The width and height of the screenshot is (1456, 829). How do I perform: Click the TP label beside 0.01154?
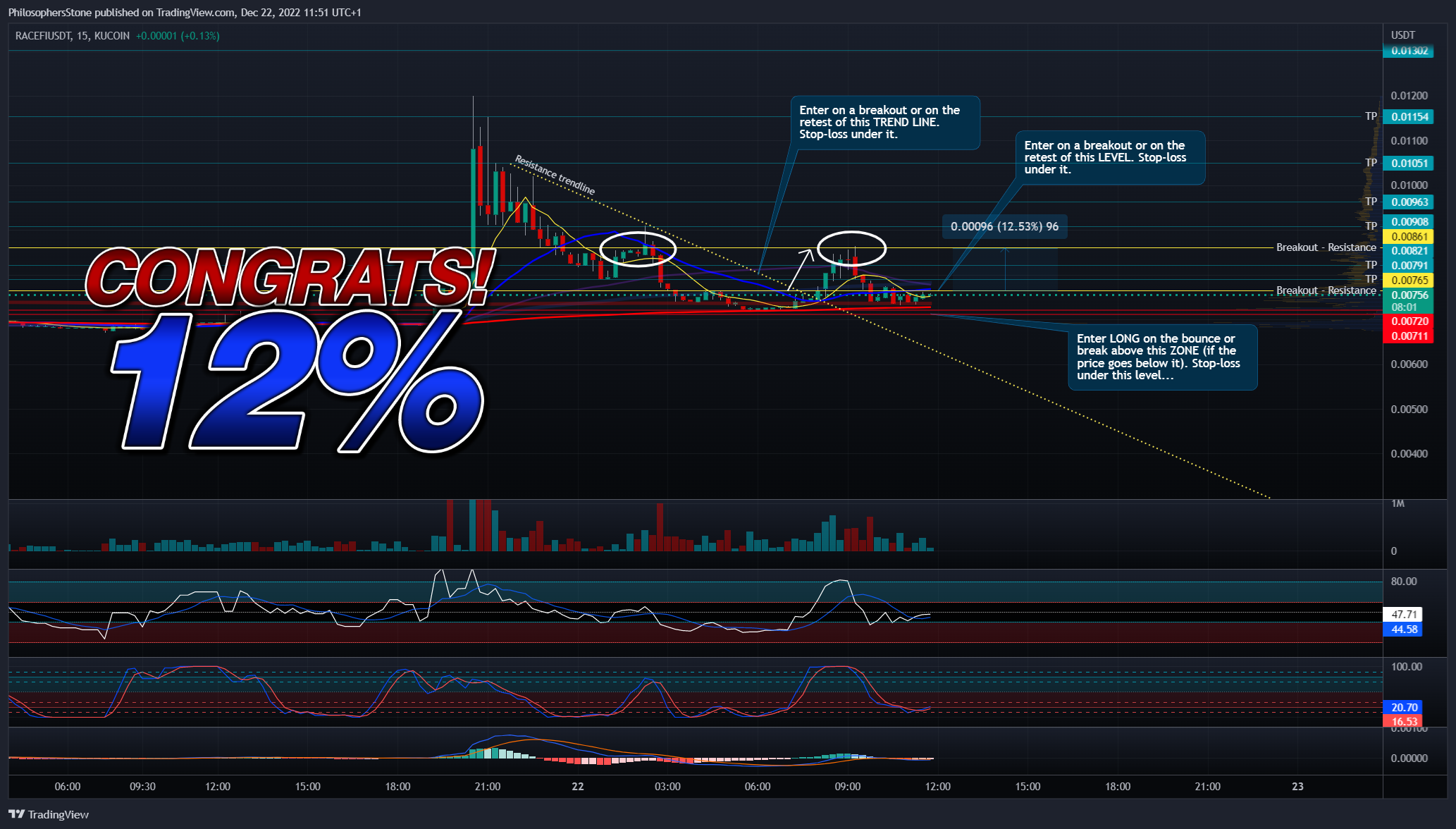coord(1371,116)
